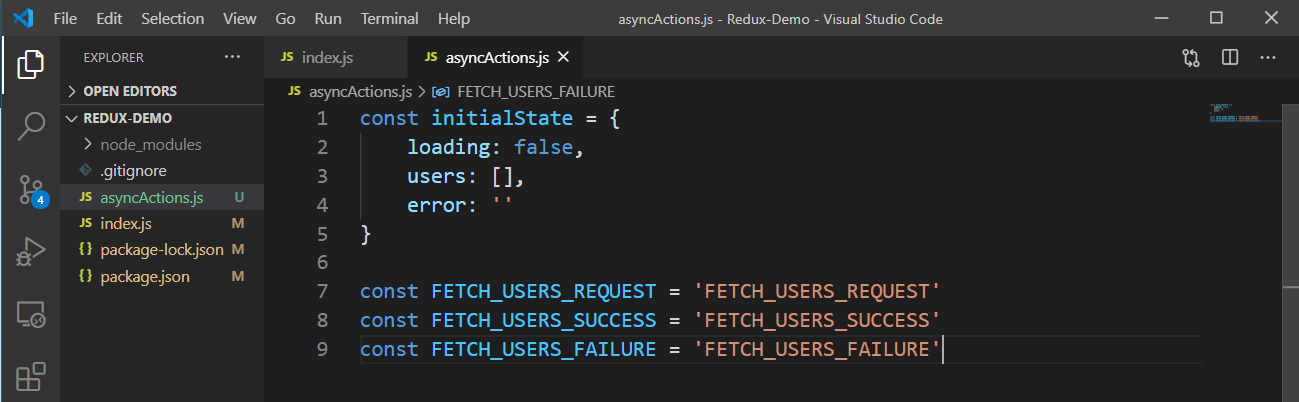Open the Extensions view

30,377
